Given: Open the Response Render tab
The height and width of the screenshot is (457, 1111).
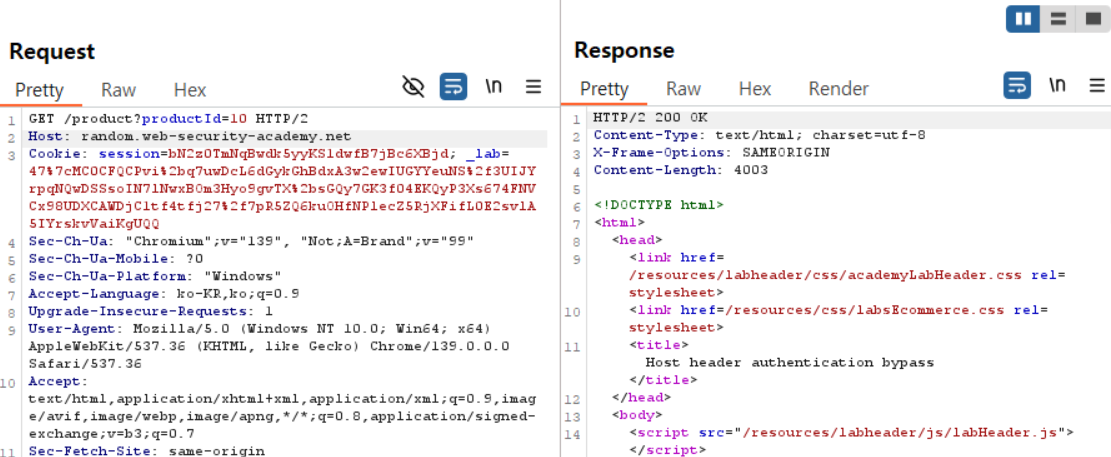Looking at the screenshot, I should tap(838, 89).
